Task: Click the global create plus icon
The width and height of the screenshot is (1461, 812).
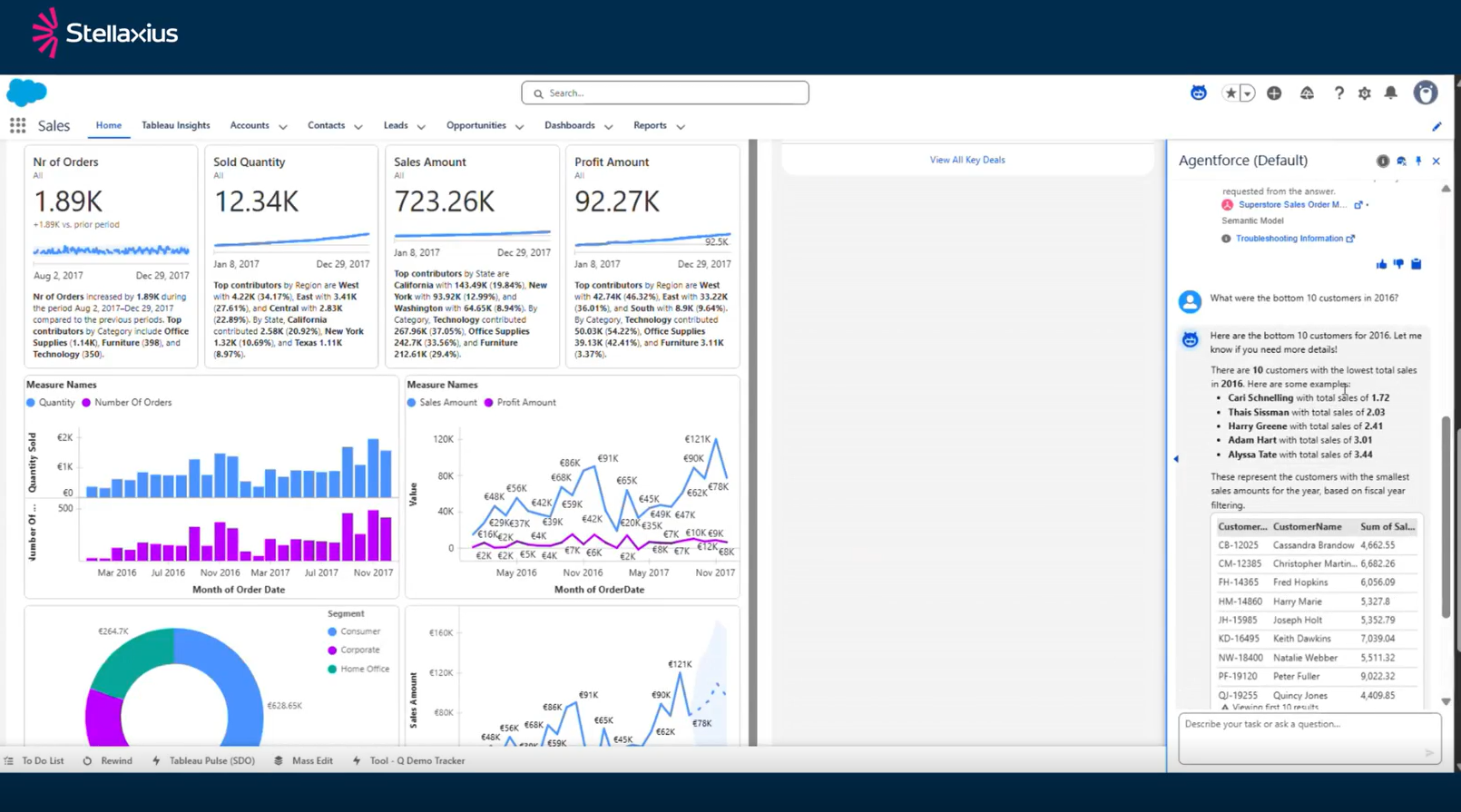Action: coord(1274,93)
